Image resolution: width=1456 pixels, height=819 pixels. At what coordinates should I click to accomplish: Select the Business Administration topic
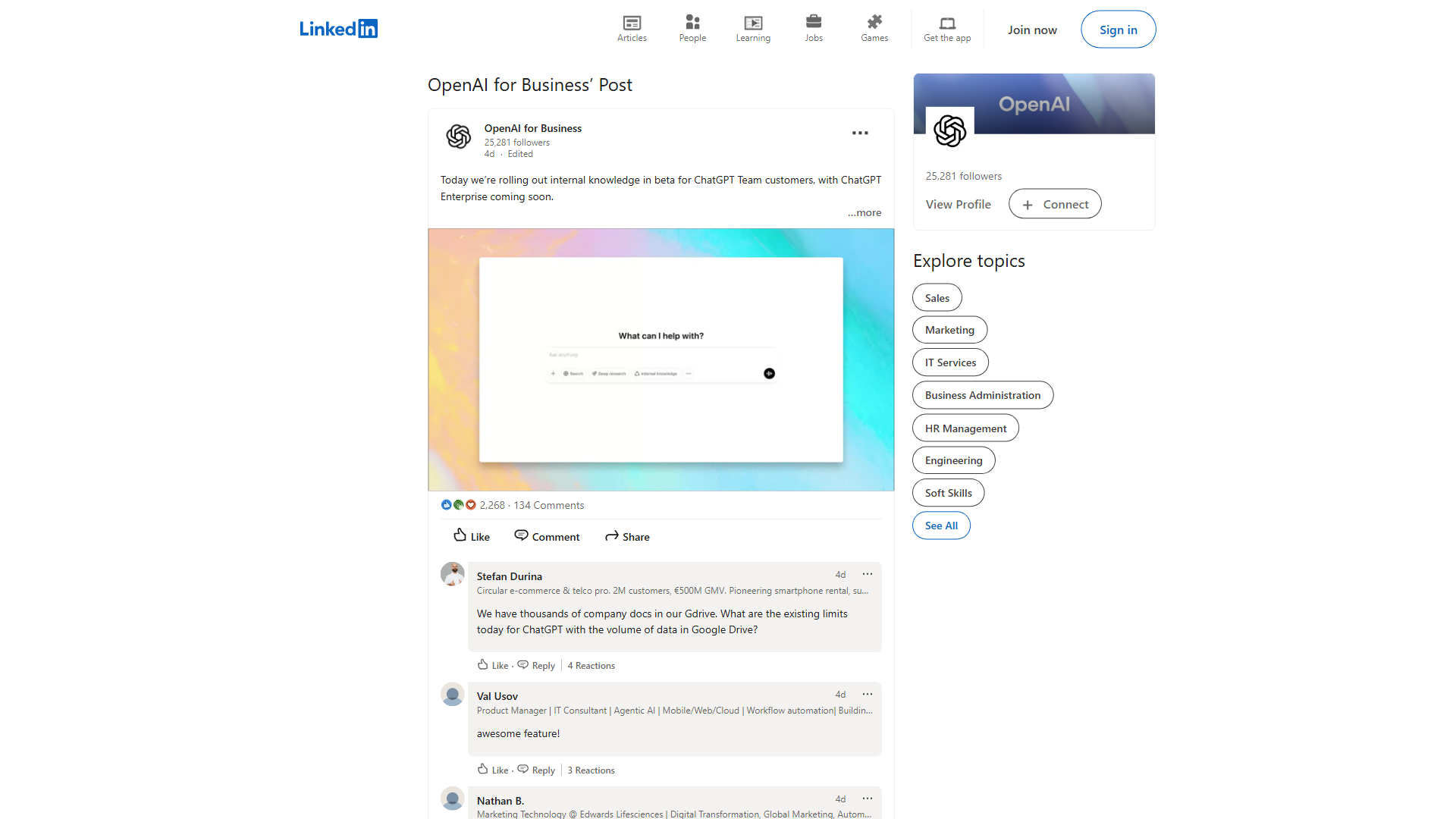983,395
